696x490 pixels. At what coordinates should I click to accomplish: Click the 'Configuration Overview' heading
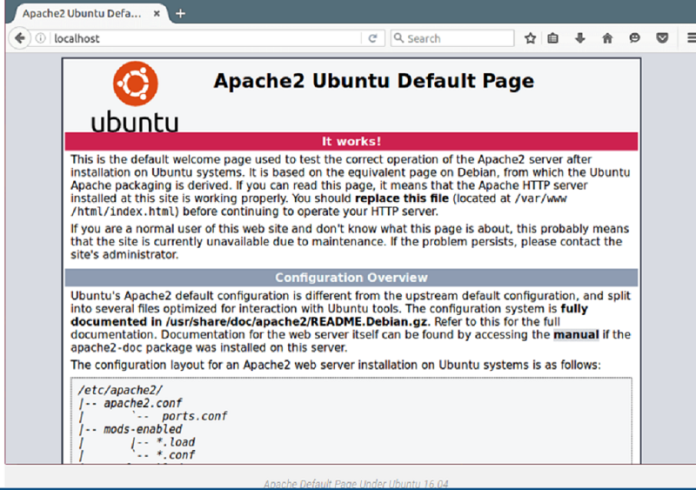tap(351, 278)
